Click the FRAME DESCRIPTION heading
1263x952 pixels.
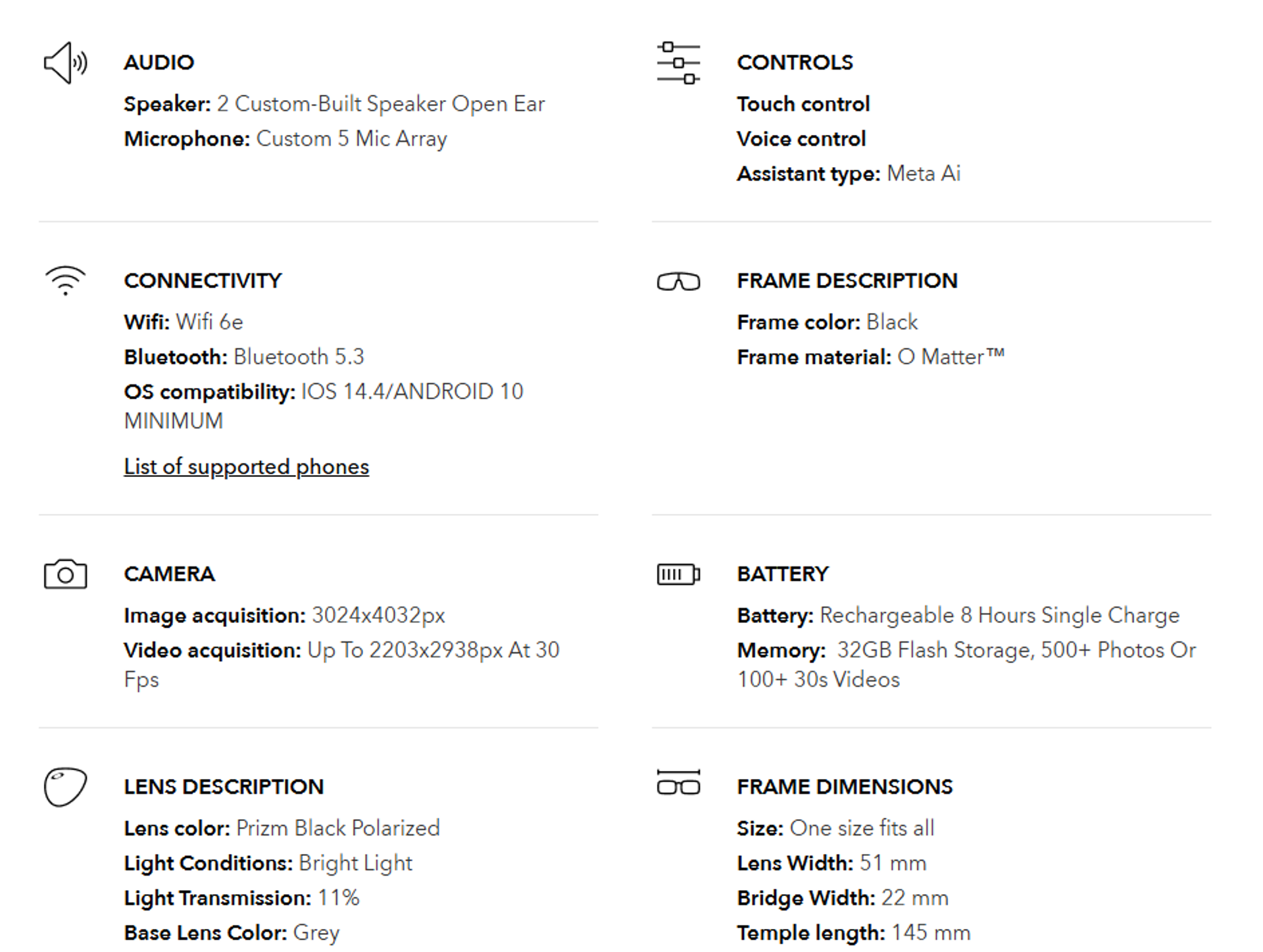click(847, 281)
